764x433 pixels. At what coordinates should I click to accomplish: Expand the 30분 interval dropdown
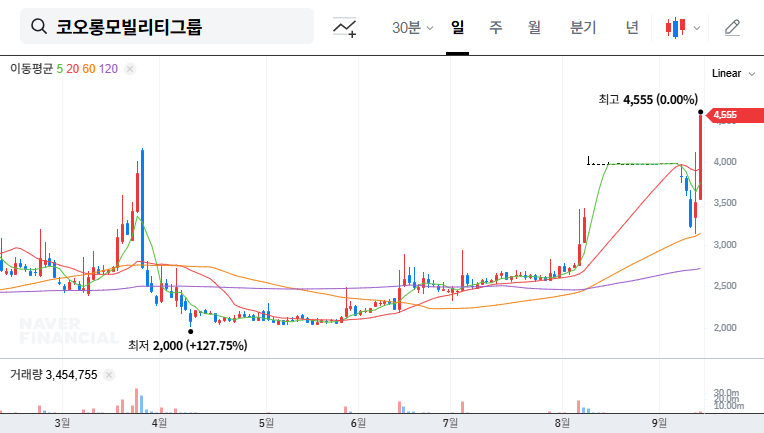(x=412, y=27)
